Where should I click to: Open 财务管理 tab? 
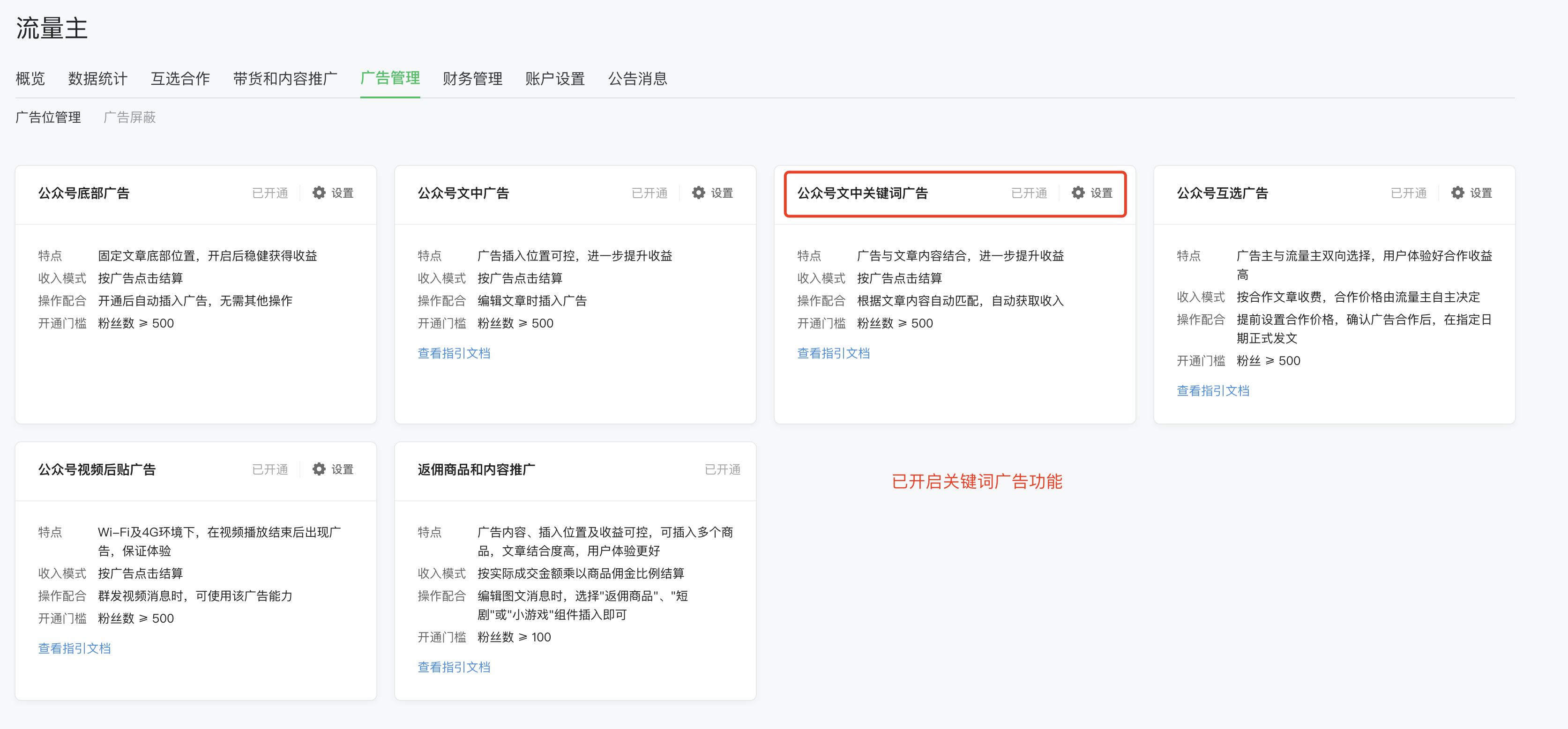point(472,79)
